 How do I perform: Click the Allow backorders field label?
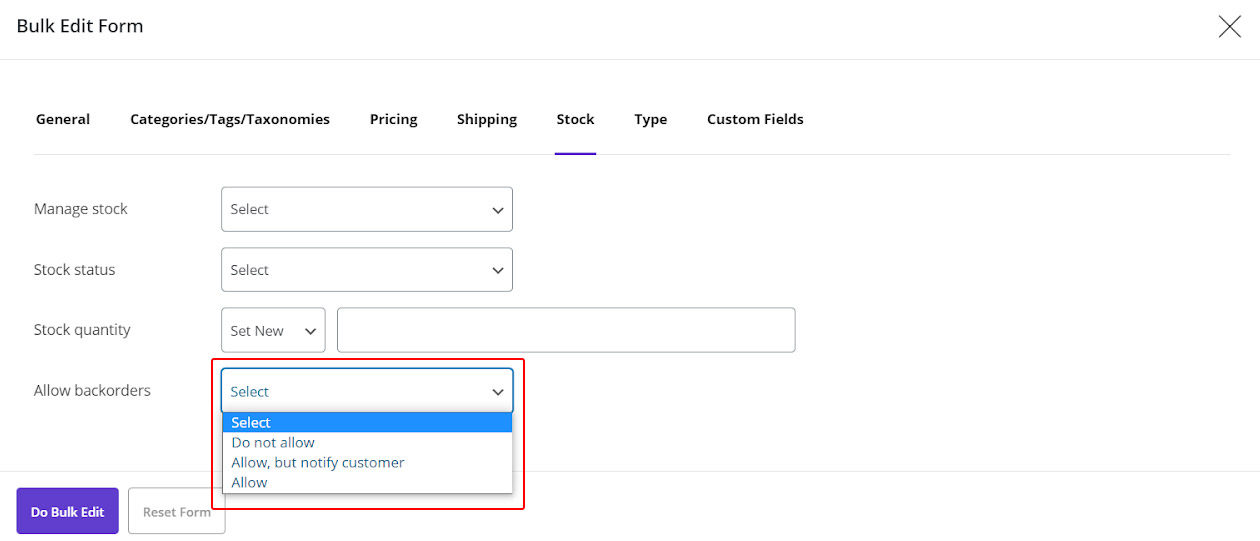click(x=92, y=390)
